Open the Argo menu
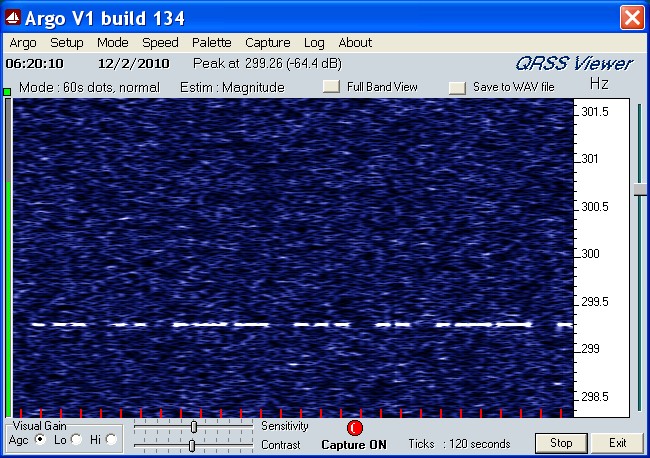Screen dimensions: 650x458 click(23, 43)
